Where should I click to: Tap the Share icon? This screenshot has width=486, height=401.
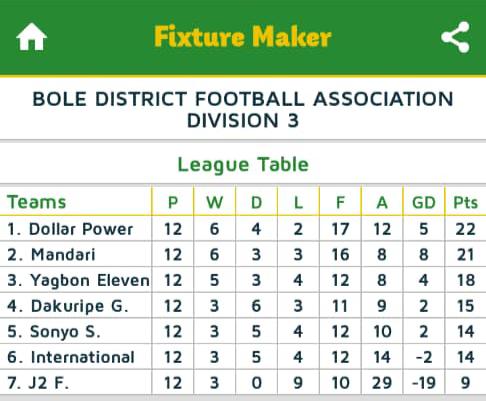coord(456,37)
